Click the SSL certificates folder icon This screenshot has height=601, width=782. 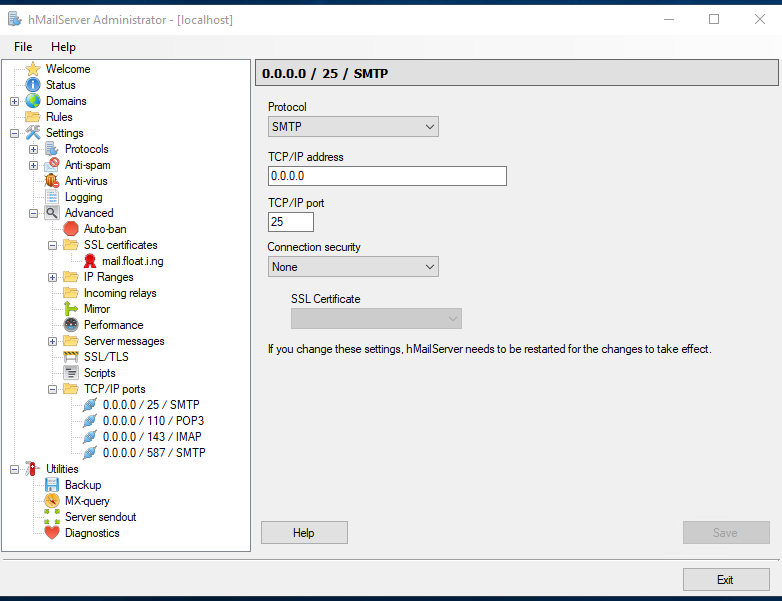pos(71,245)
